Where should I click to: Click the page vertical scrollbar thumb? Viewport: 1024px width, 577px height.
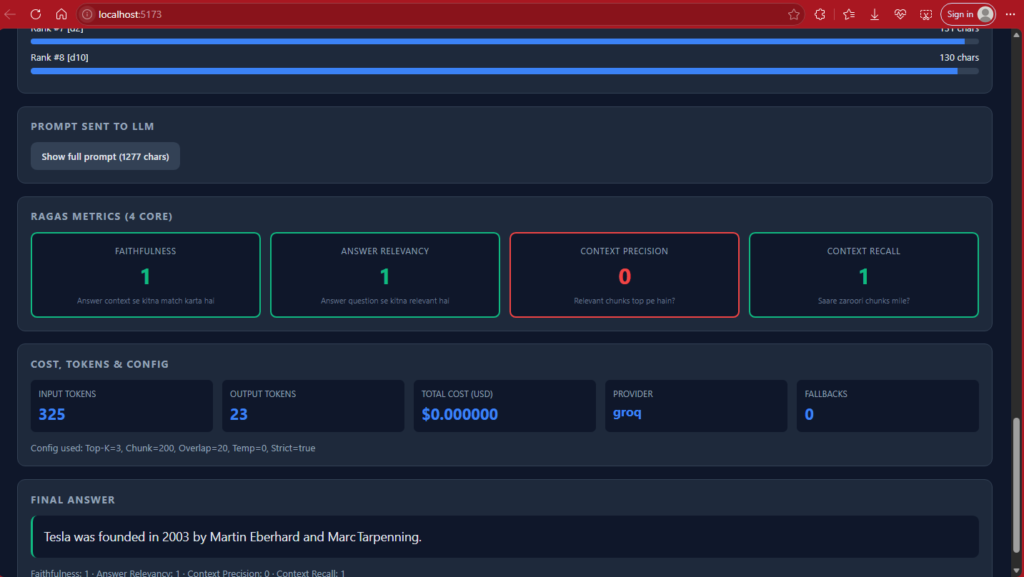1016,486
